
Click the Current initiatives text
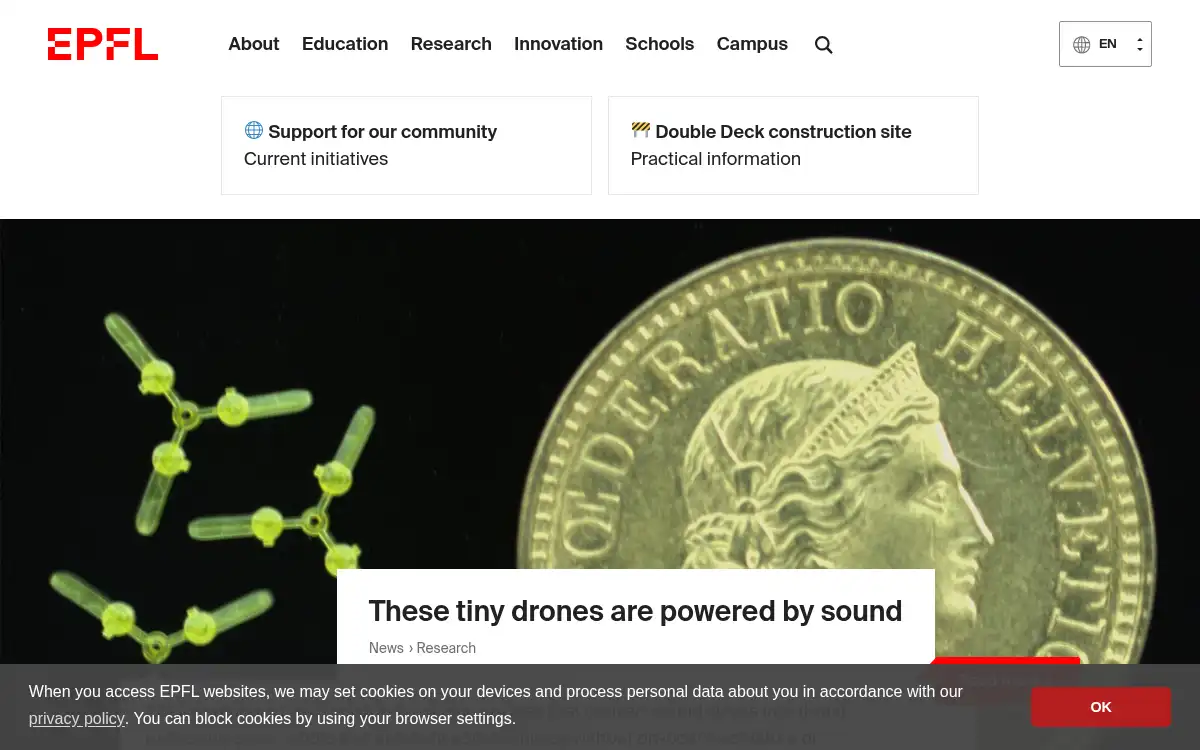pos(316,159)
